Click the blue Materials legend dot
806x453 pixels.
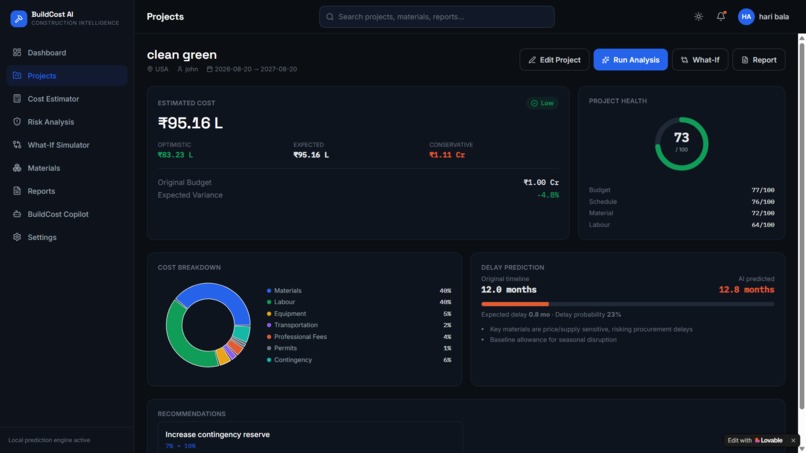coord(269,291)
